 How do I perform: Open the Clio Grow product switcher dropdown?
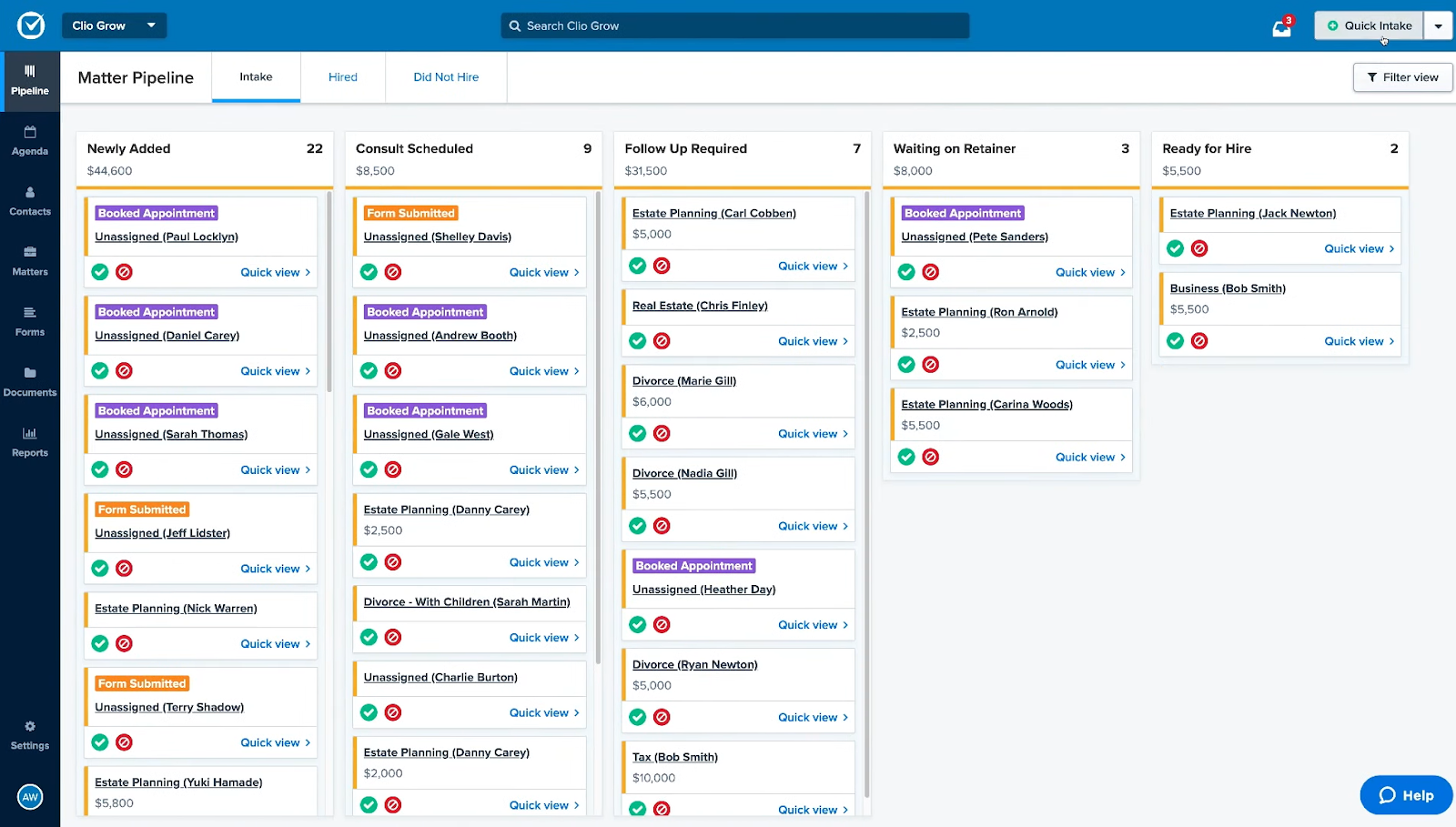pos(114,25)
